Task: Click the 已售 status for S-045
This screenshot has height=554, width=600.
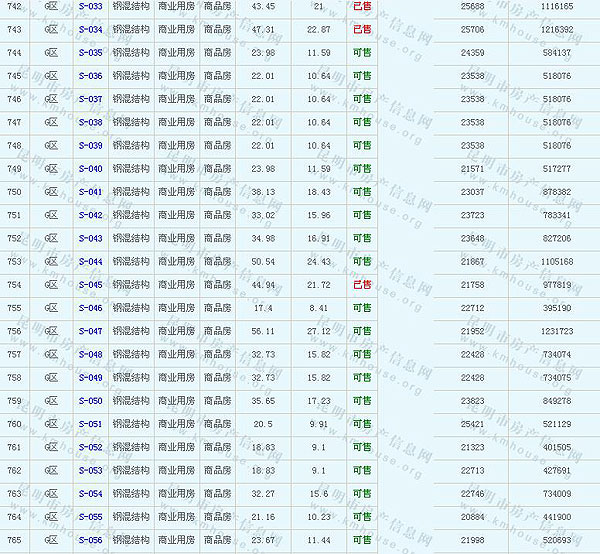Action: (x=362, y=285)
